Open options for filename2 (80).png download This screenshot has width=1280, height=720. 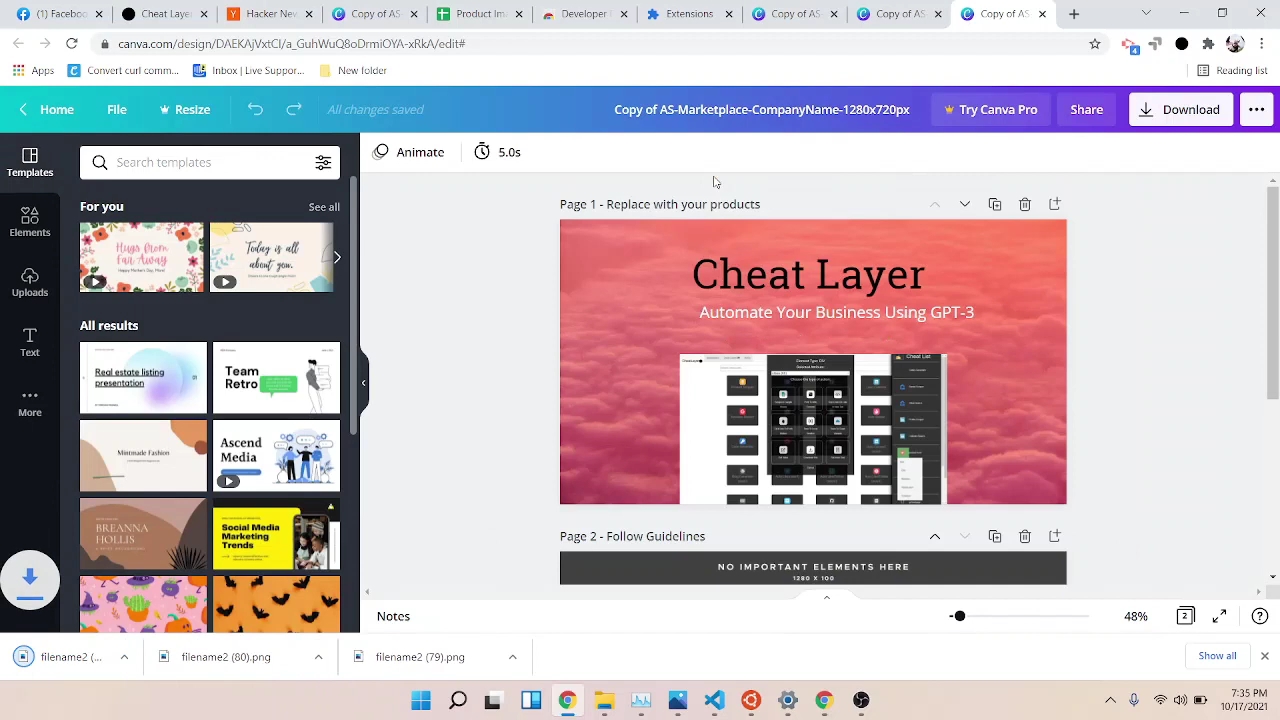(x=318, y=657)
